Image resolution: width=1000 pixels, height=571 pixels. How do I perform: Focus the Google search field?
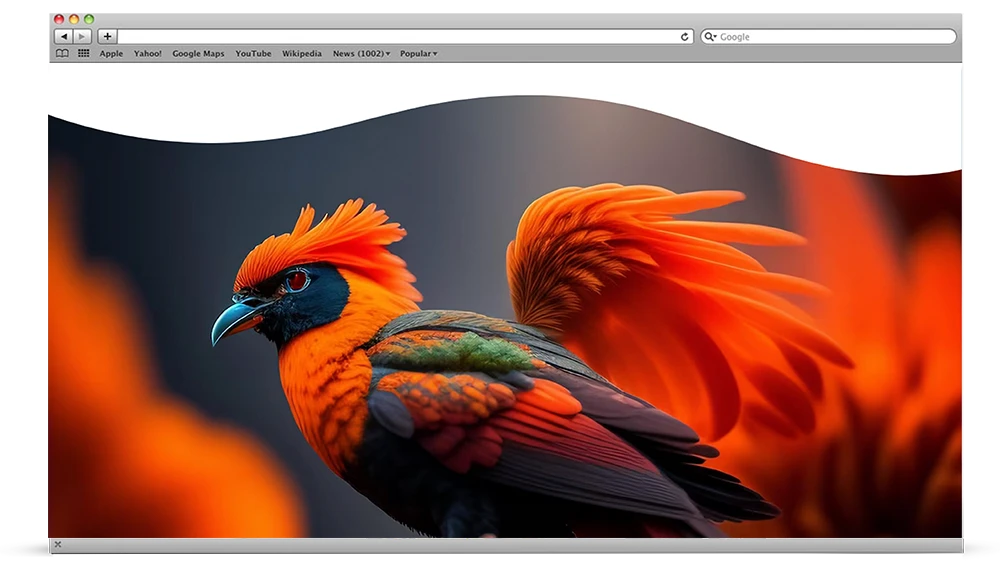[828, 36]
